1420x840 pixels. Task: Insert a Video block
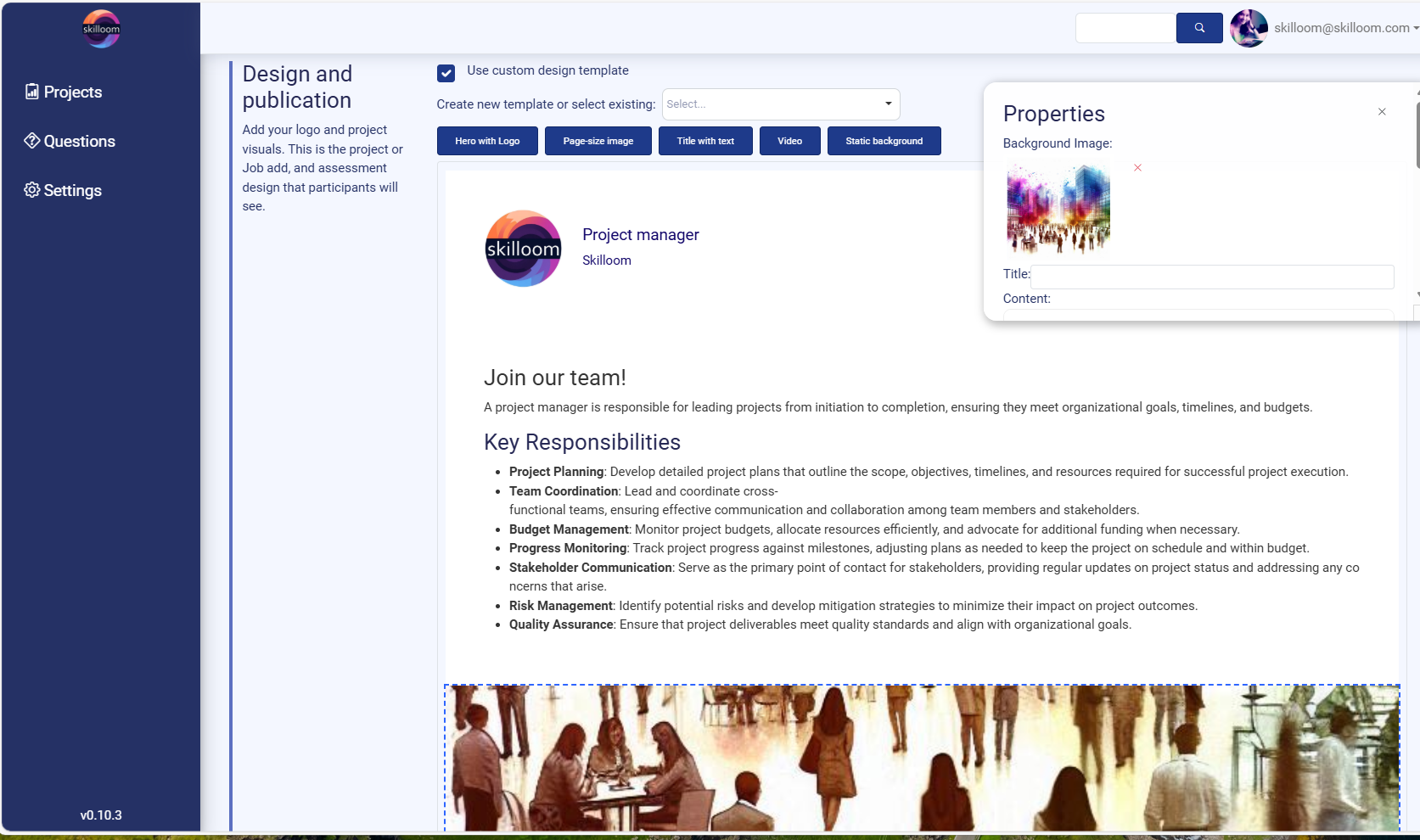[789, 141]
